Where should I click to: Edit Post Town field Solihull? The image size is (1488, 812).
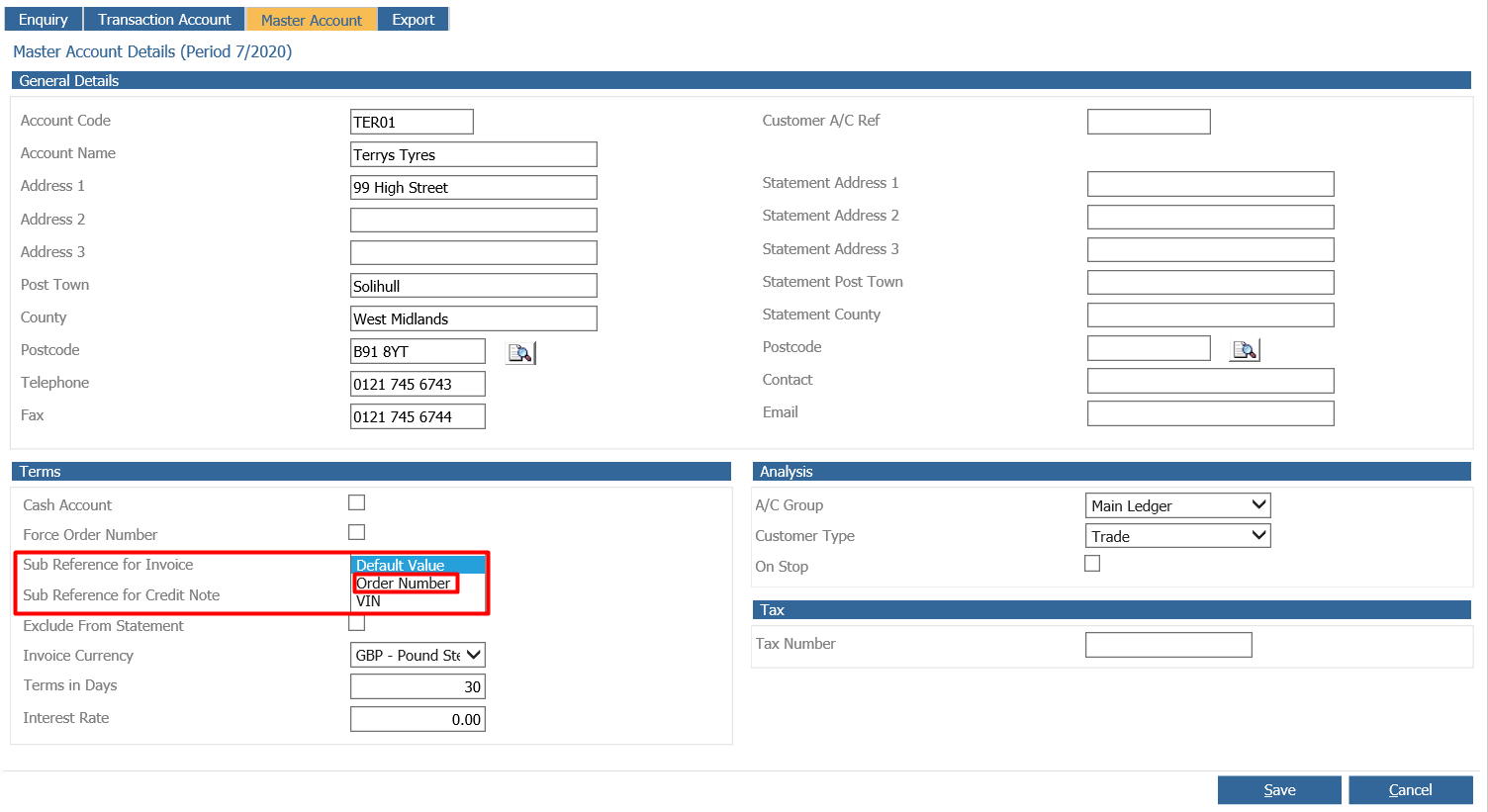(x=474, y=286)
